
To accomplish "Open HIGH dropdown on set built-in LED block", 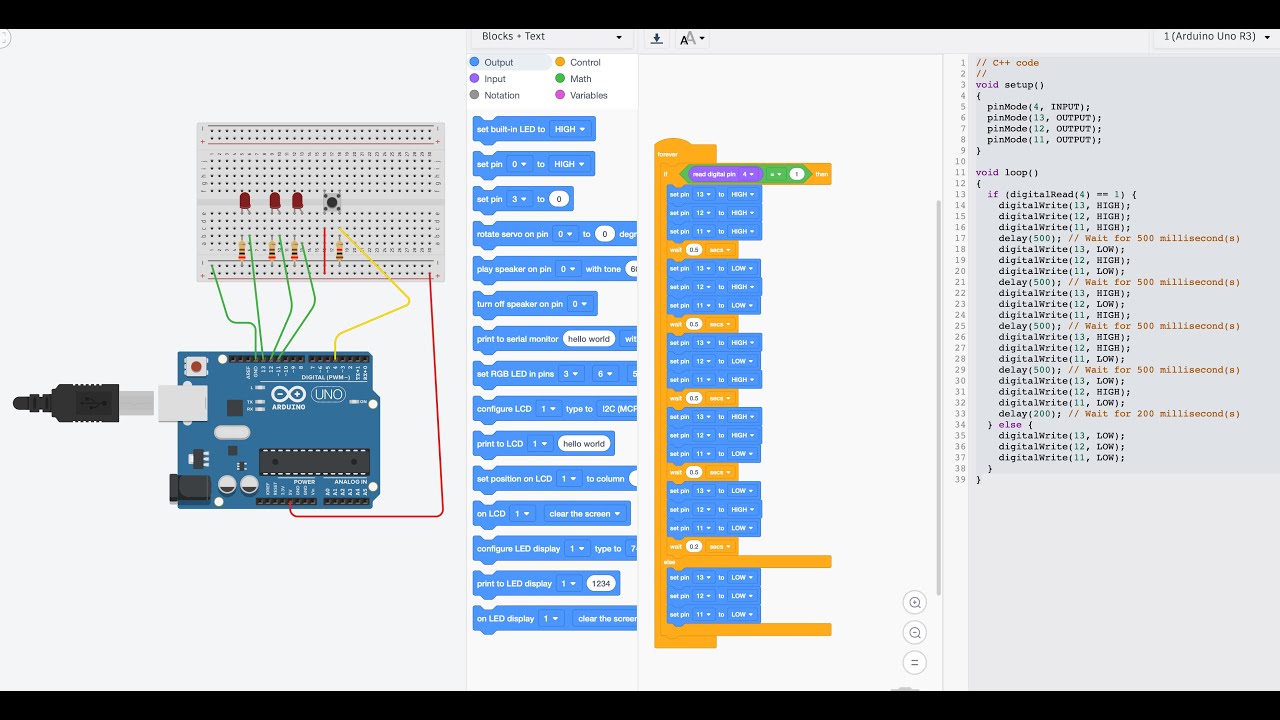I will pos(570,129).
